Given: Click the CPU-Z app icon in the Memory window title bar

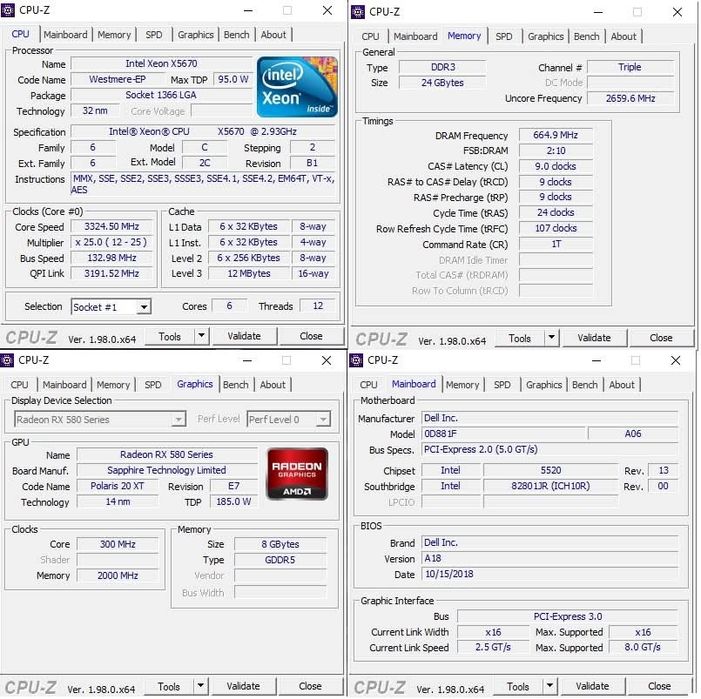Looking at the screenshot, I should (x=358, y=12).
